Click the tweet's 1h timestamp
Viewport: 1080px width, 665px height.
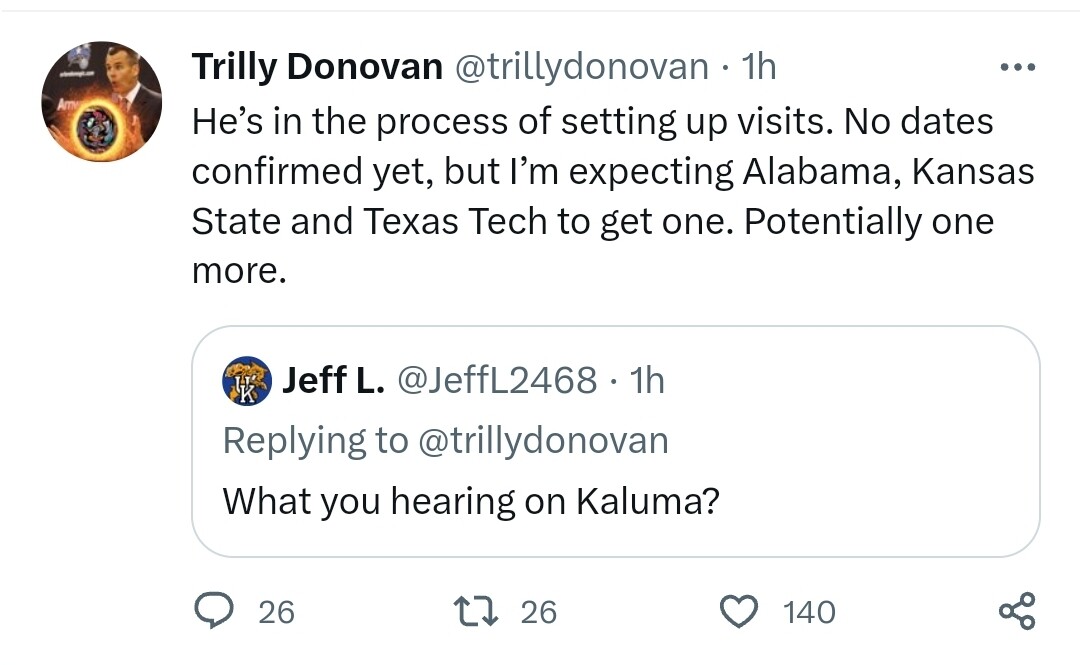click(x=758, y=67)
